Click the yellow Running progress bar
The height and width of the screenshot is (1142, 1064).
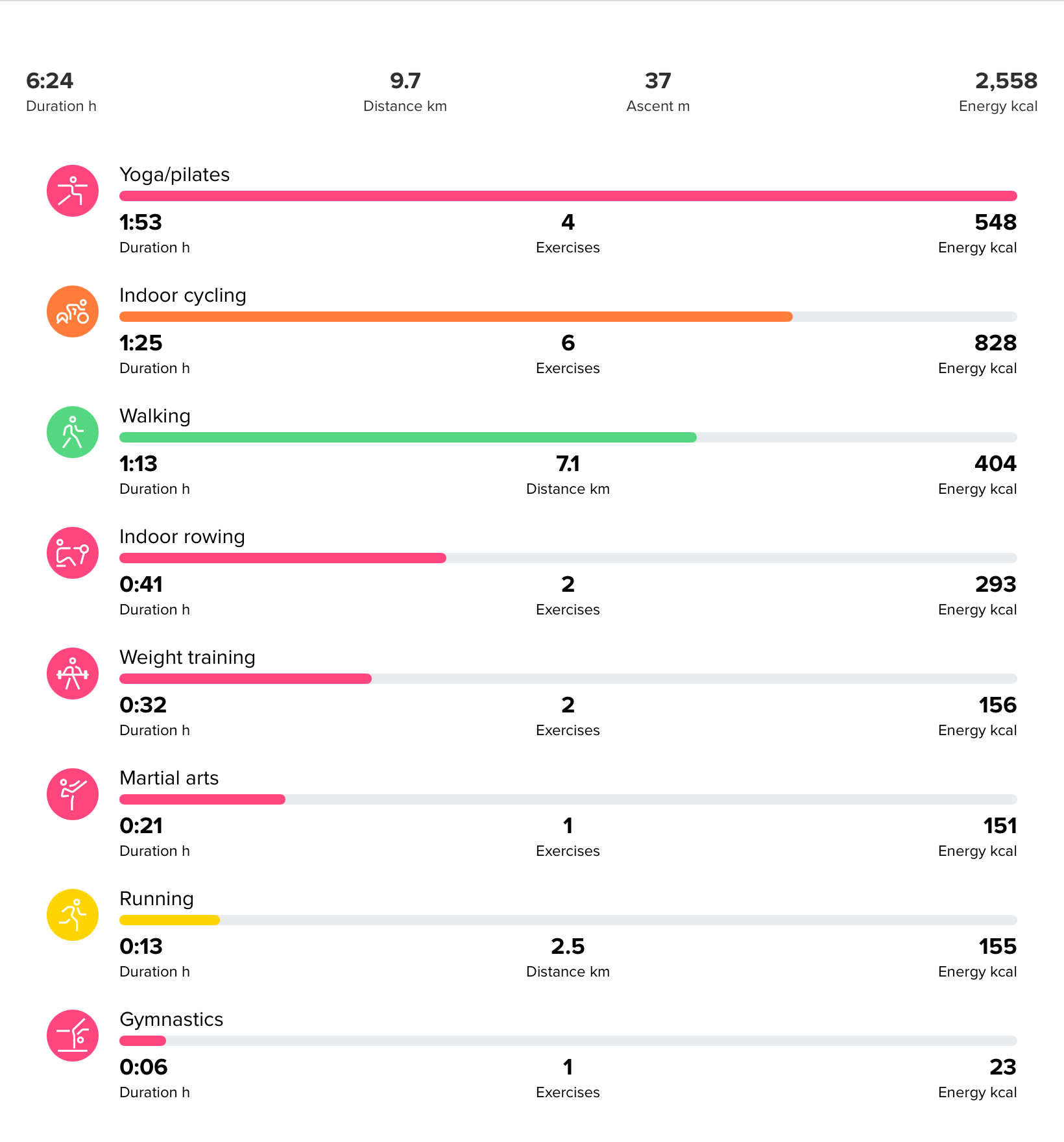click(170, 920)
